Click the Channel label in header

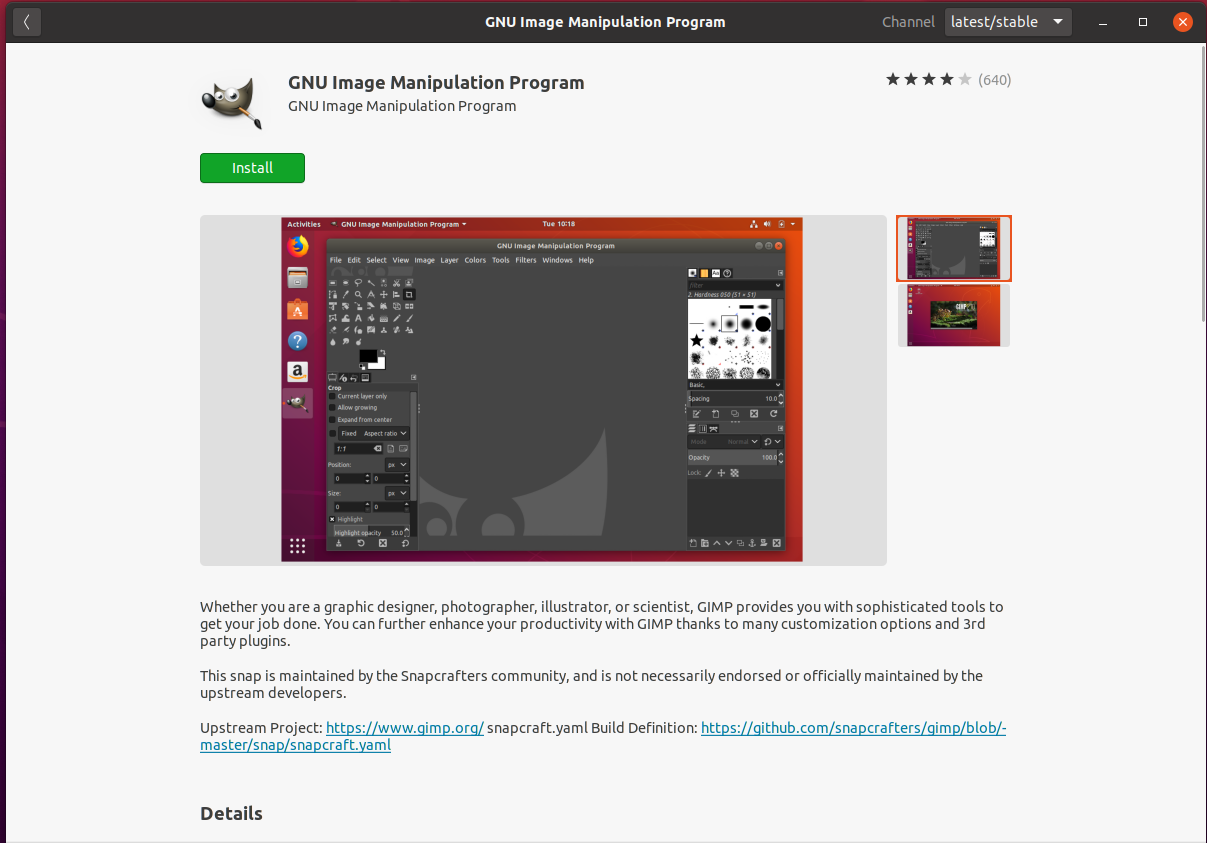pos(908,22)
